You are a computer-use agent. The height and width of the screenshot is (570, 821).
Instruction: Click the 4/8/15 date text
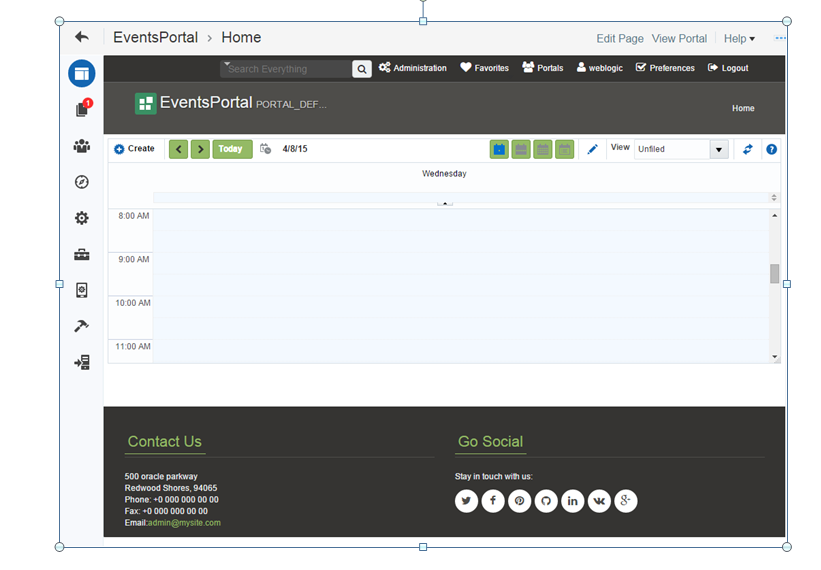[x=295, y=149]
